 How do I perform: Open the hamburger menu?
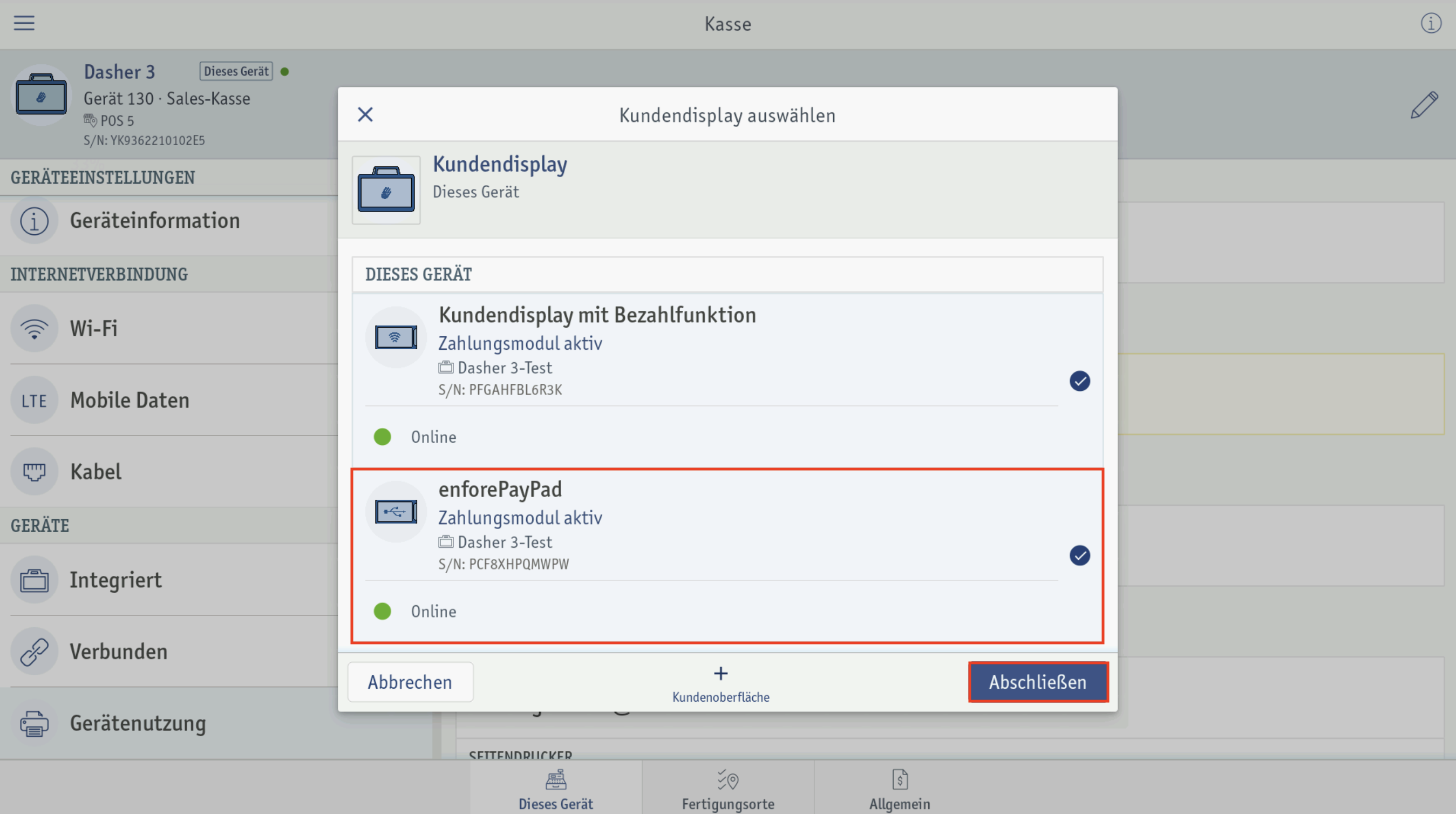coord(24,23)
